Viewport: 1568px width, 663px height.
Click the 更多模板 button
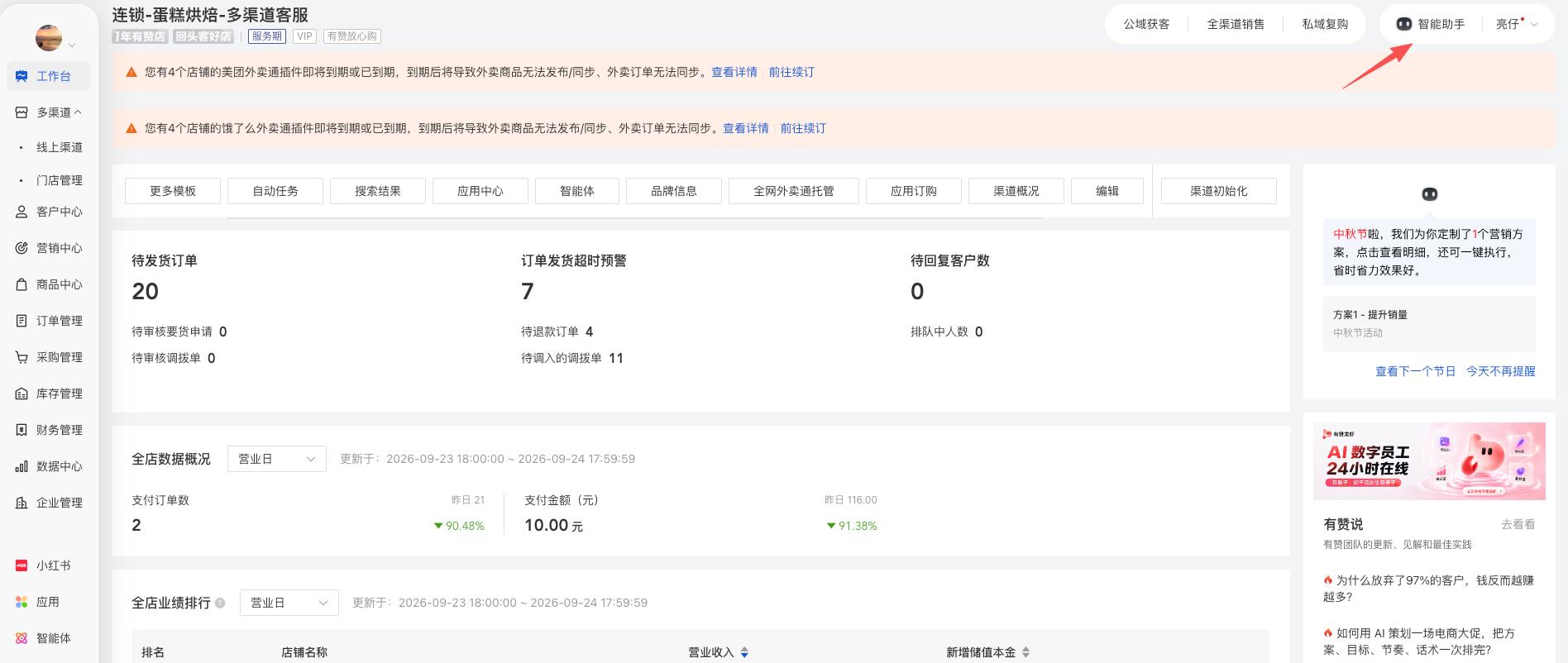click(x=173, y=191)
